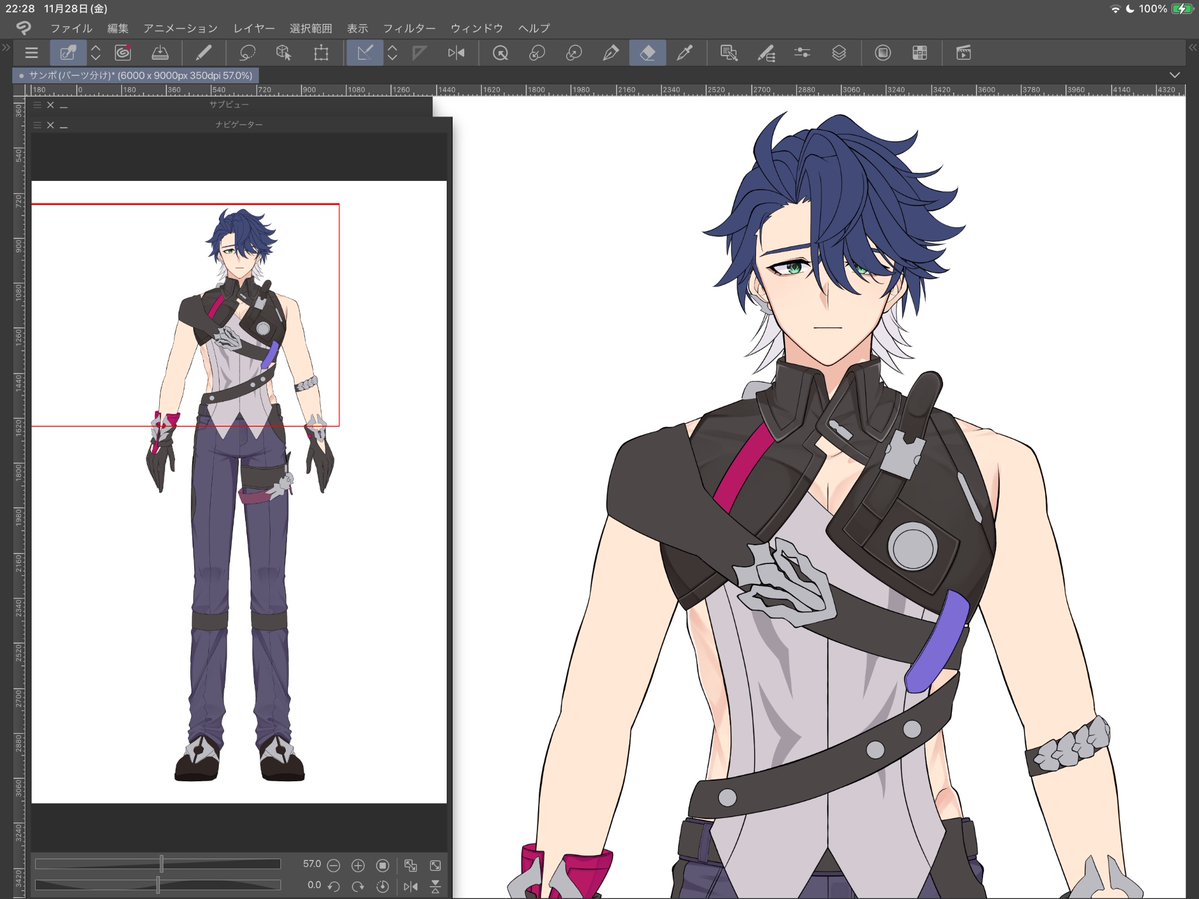Viewport: 1199px width, 899px height.
Task: Select the サンポ(パーツ分け) canvas tab
Action: pyautogui.click(x=135, y=76)
